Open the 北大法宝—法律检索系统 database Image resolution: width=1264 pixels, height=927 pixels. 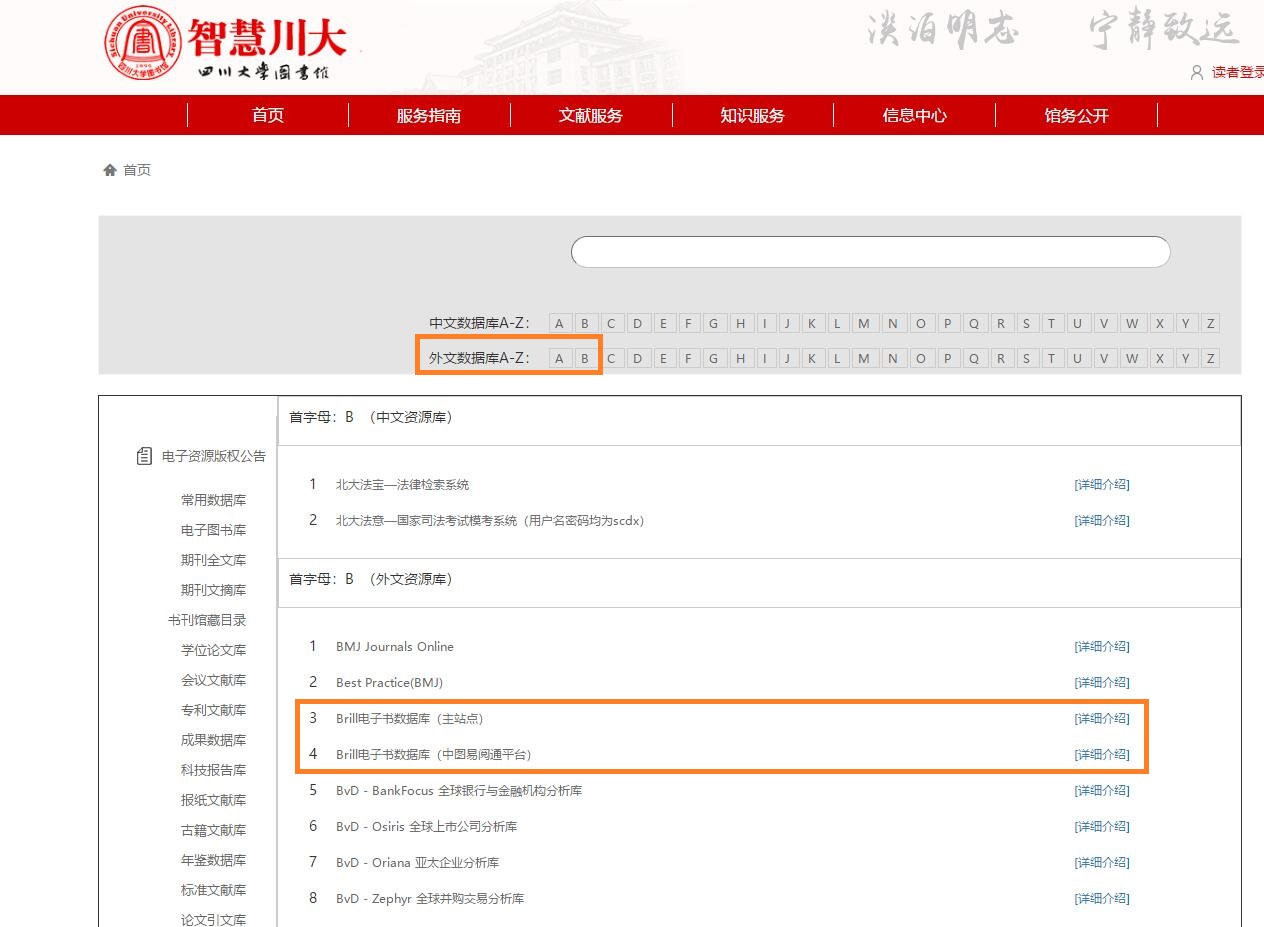pyautogui.click(x=402, y=485)
